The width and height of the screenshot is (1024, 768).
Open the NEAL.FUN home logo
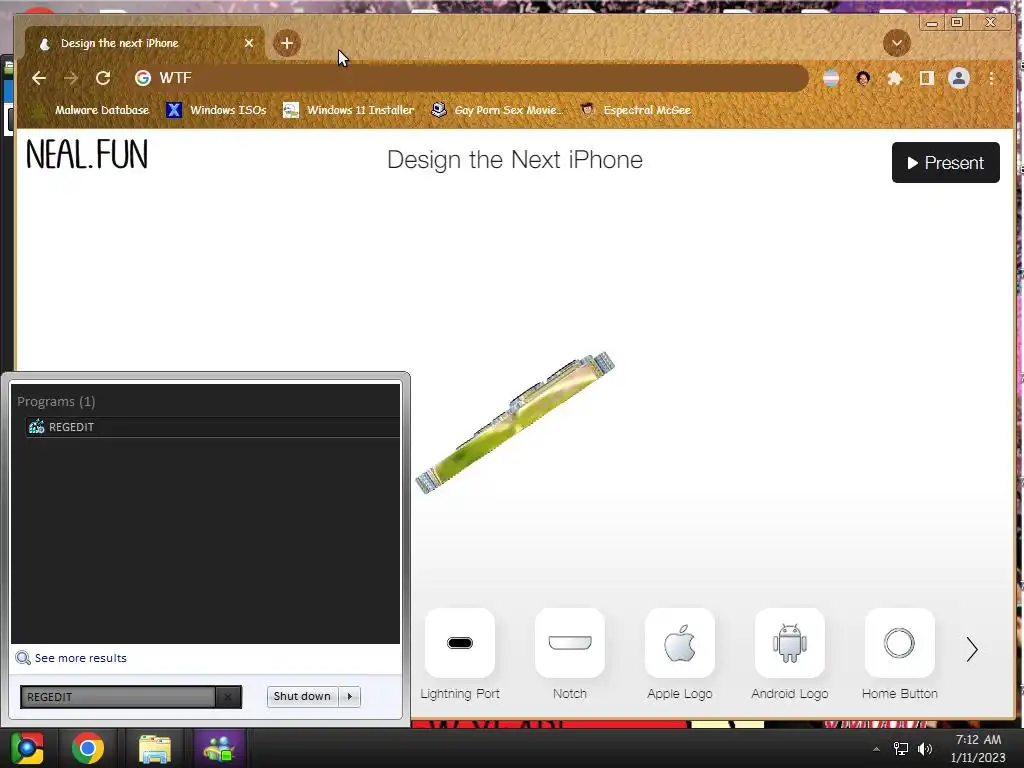[x=87, y=155]
